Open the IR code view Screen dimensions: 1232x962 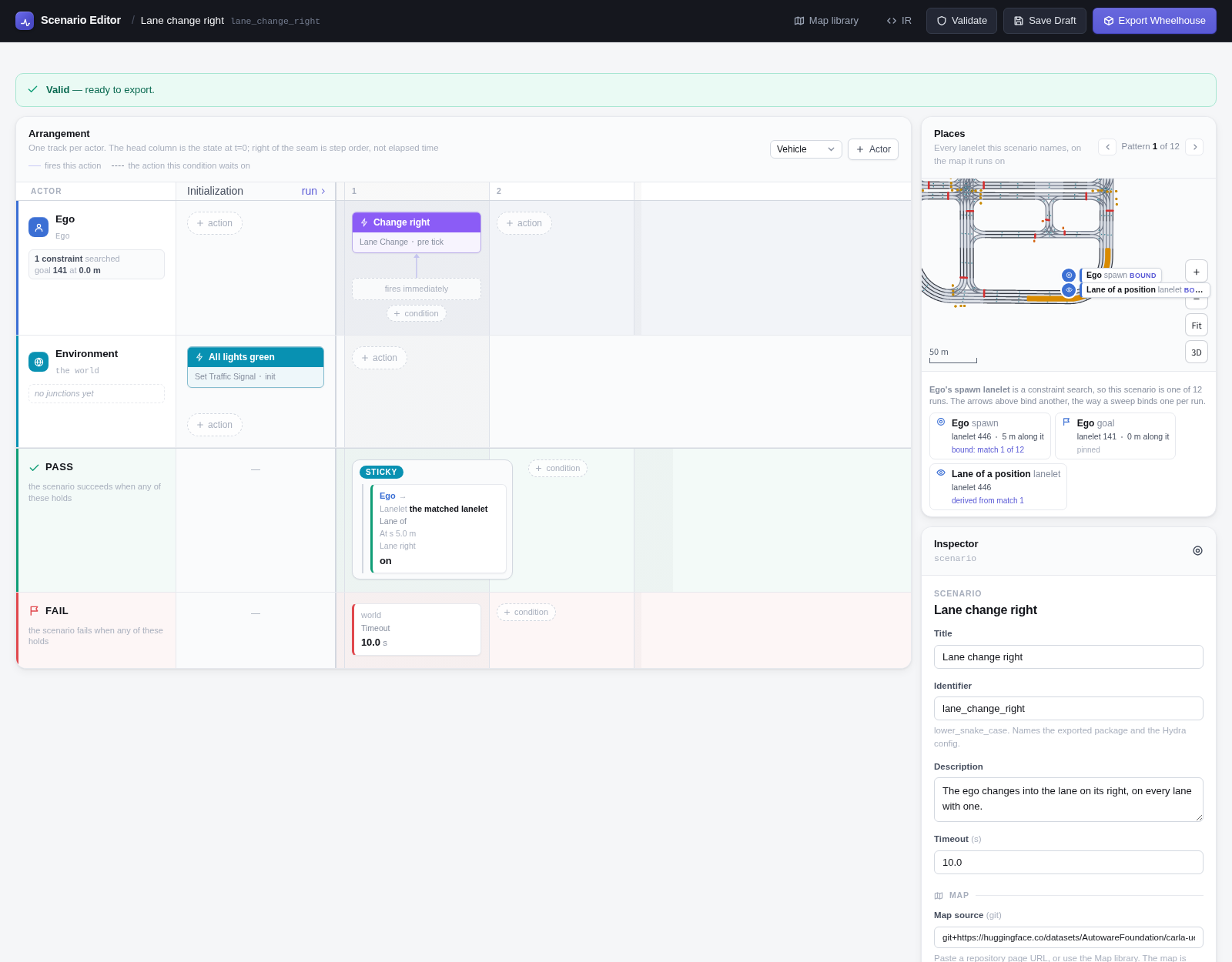(x=899, y=21)
